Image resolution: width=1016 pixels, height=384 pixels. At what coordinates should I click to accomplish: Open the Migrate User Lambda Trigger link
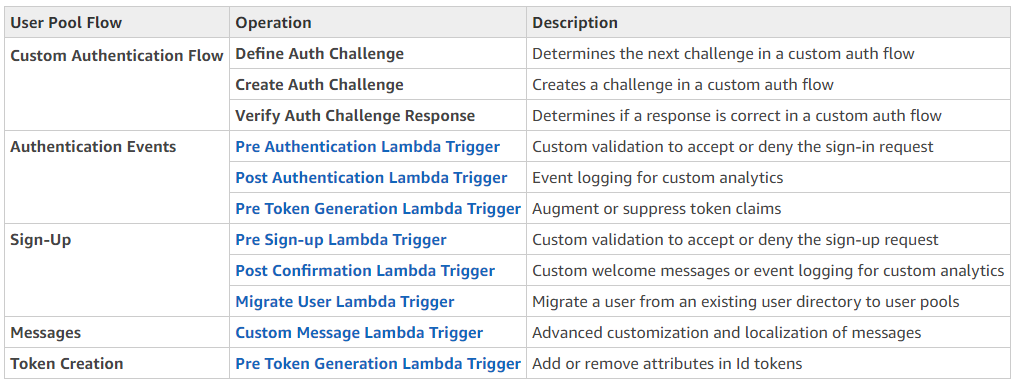coord(345,302)
